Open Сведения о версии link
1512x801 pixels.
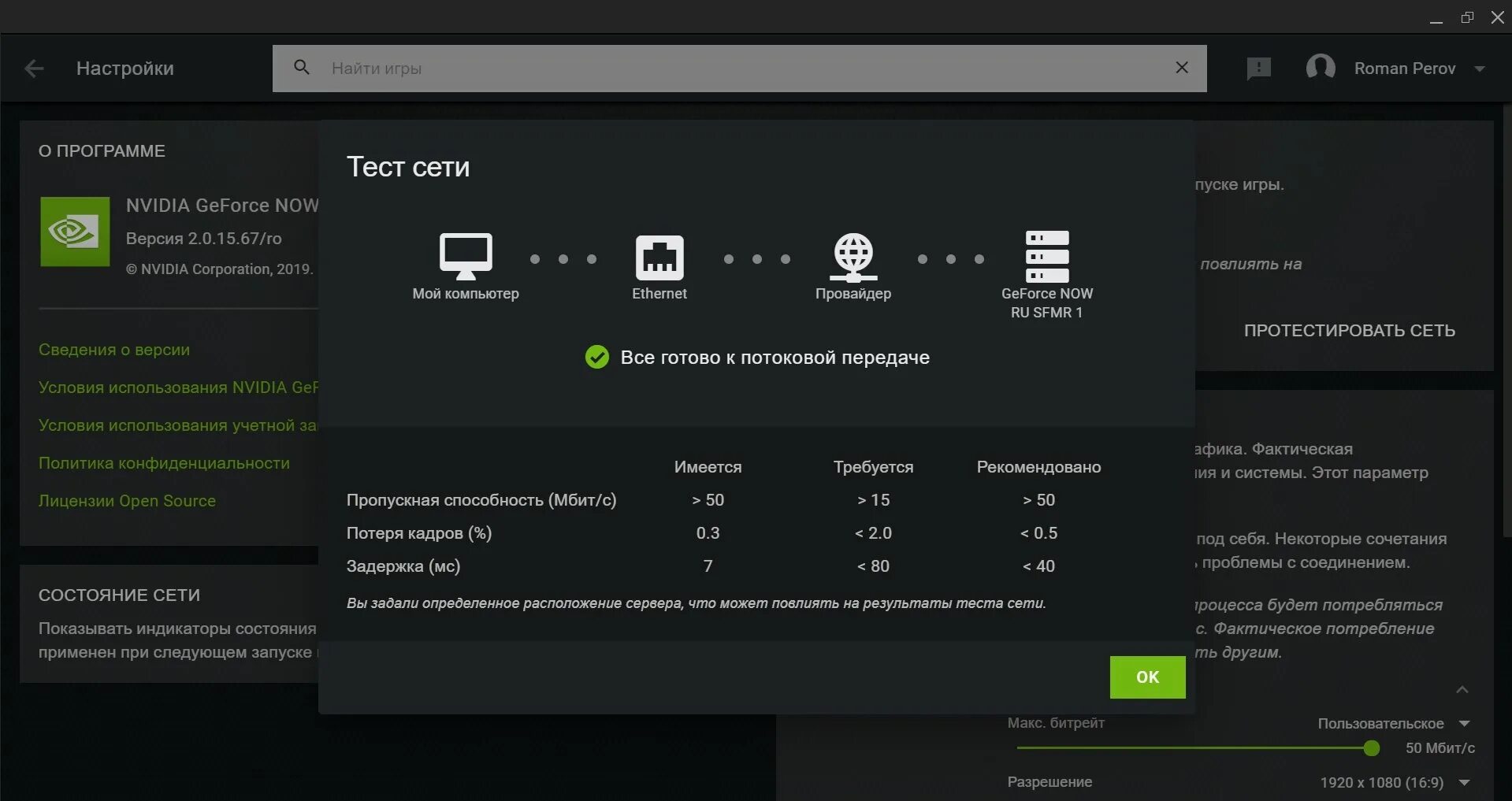tap(114, 350)
